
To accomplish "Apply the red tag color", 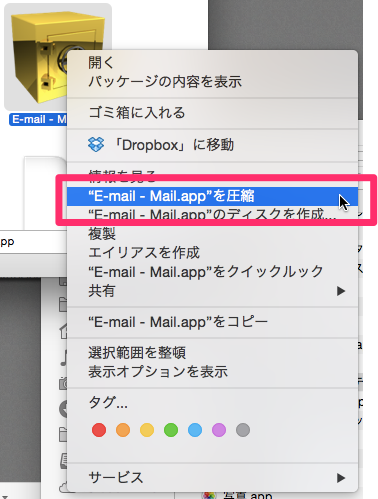I will click(99, 430).
